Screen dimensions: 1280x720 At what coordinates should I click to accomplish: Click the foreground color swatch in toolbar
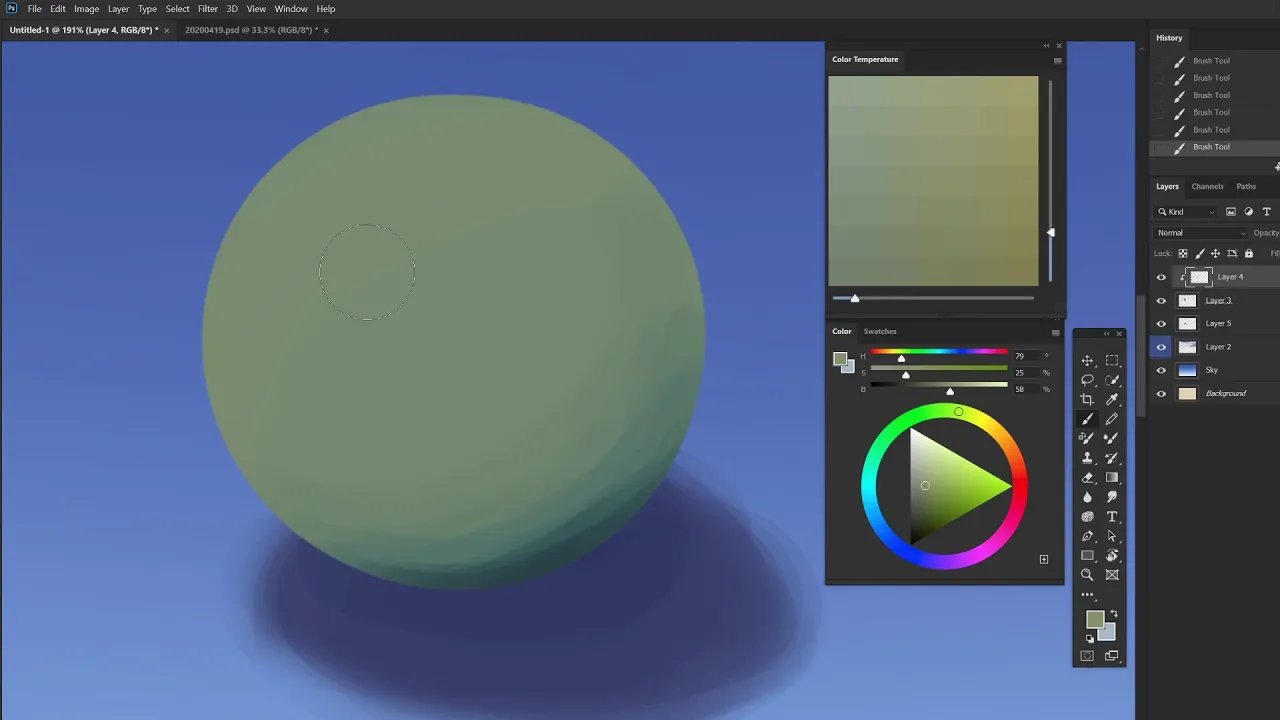(1095, 620)
